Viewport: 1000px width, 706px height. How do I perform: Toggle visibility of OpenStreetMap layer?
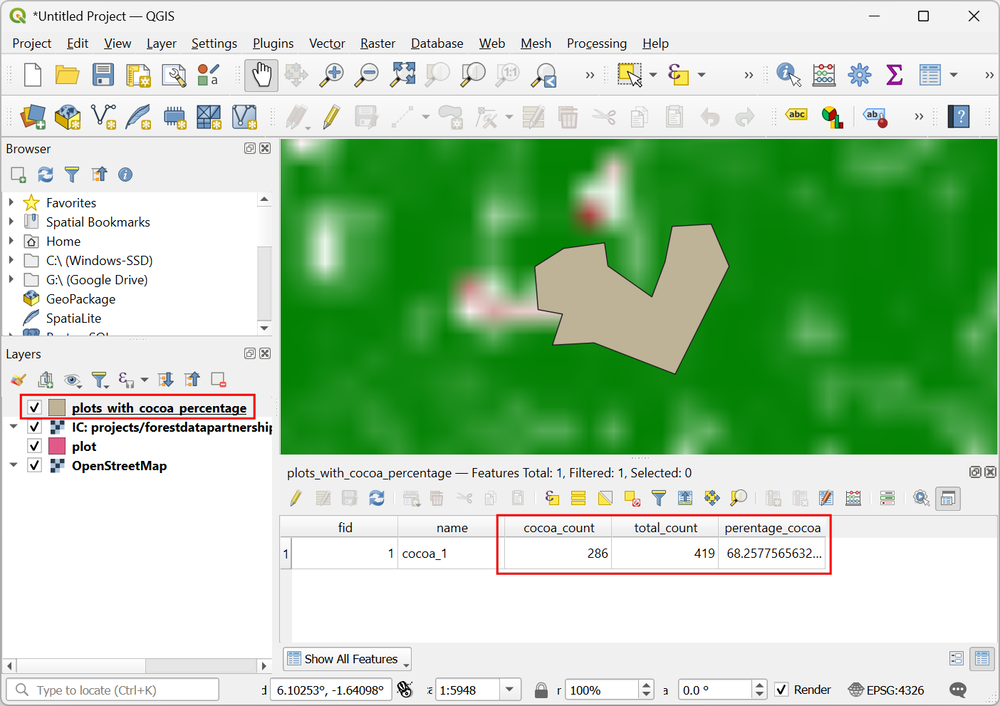34,465
